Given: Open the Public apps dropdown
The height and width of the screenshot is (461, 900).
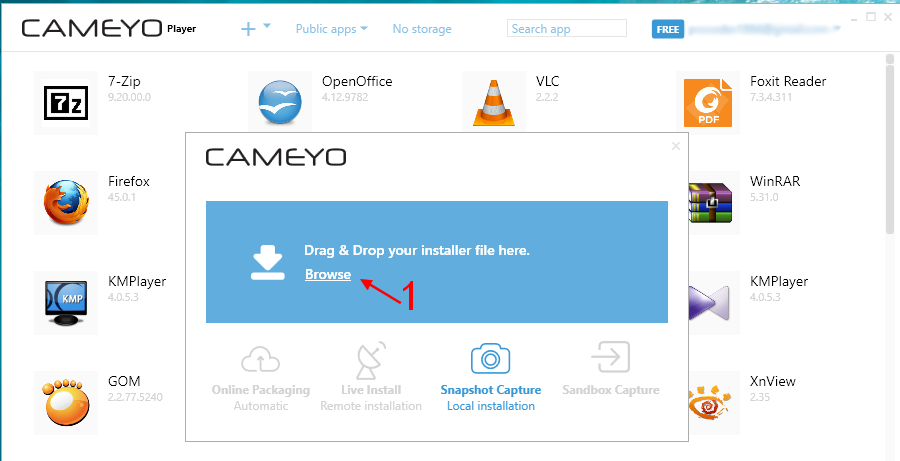Looking at the screenshot, I should pos(332,29).
